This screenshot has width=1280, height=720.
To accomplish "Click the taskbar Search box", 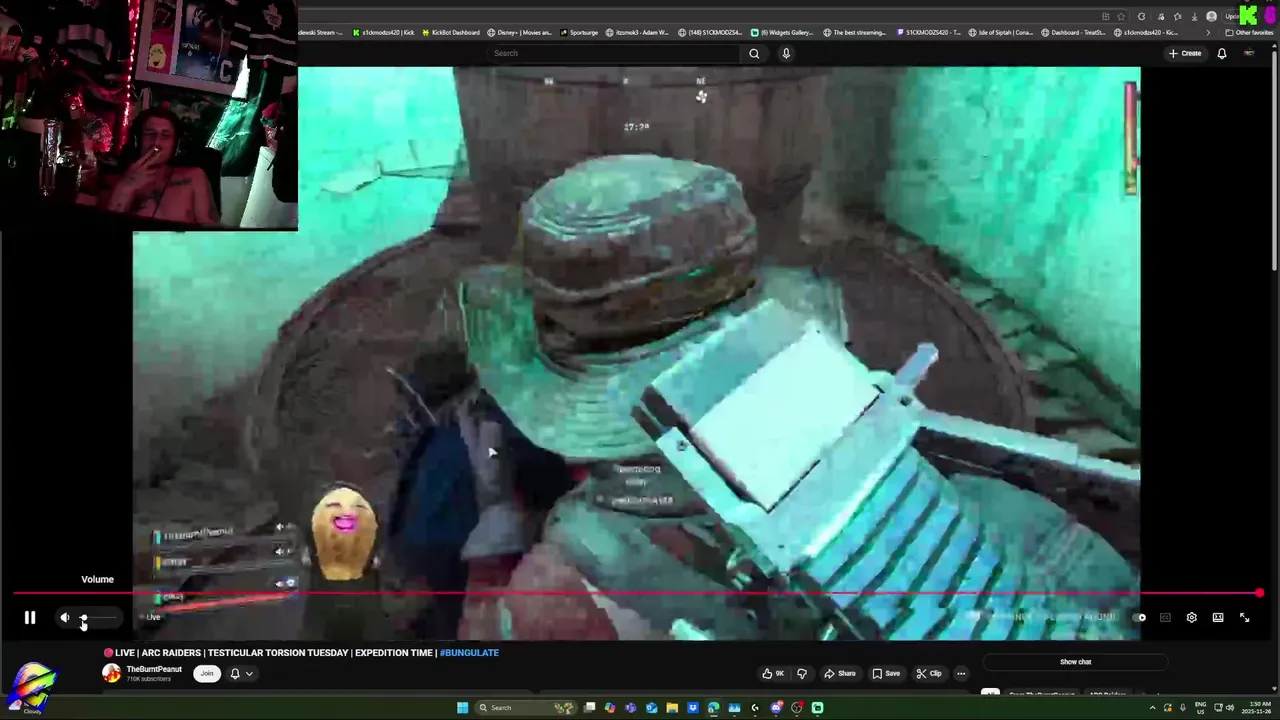I will [x=525, y=708].
